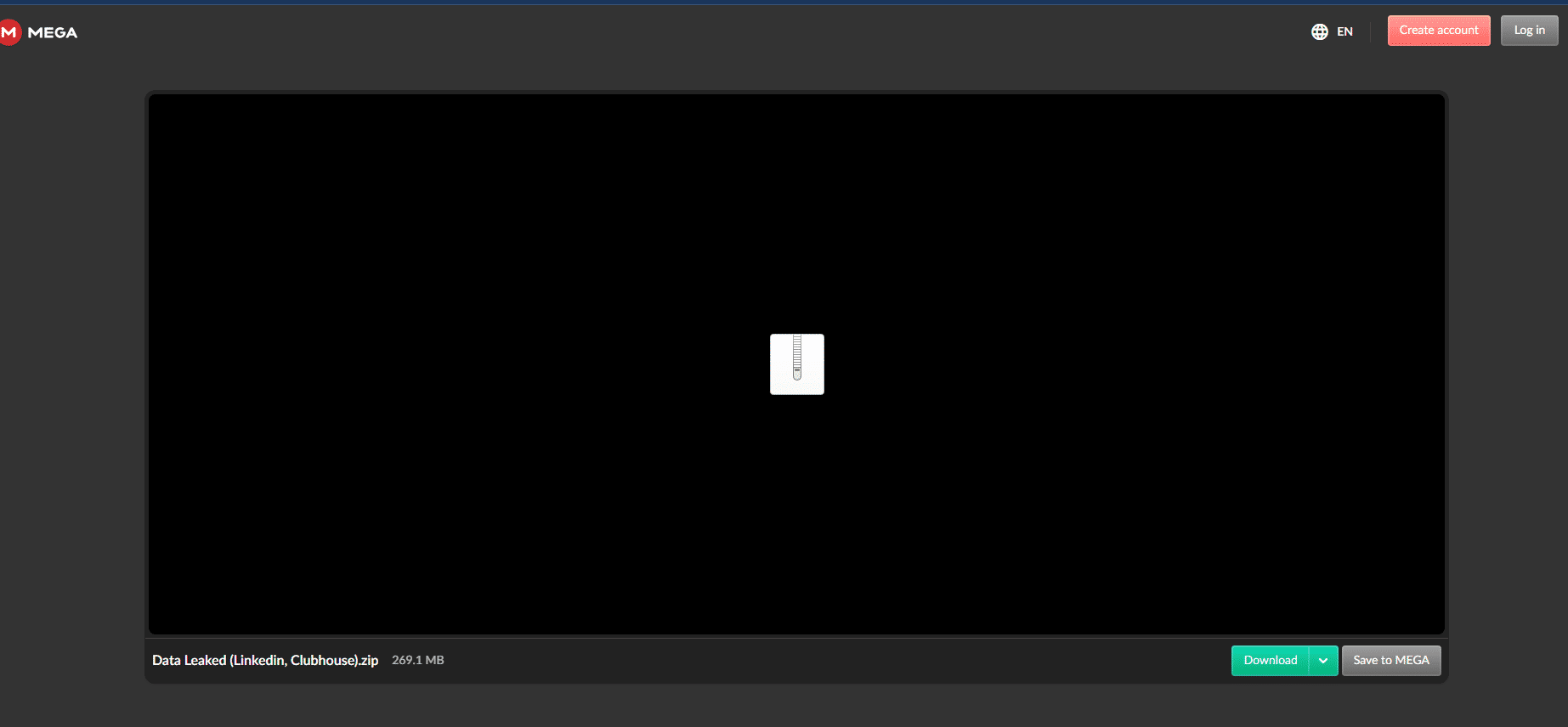Viewport: 1568px width, 727px height.
Task: Click the Create account button
Action: [x=1439, y=31]
